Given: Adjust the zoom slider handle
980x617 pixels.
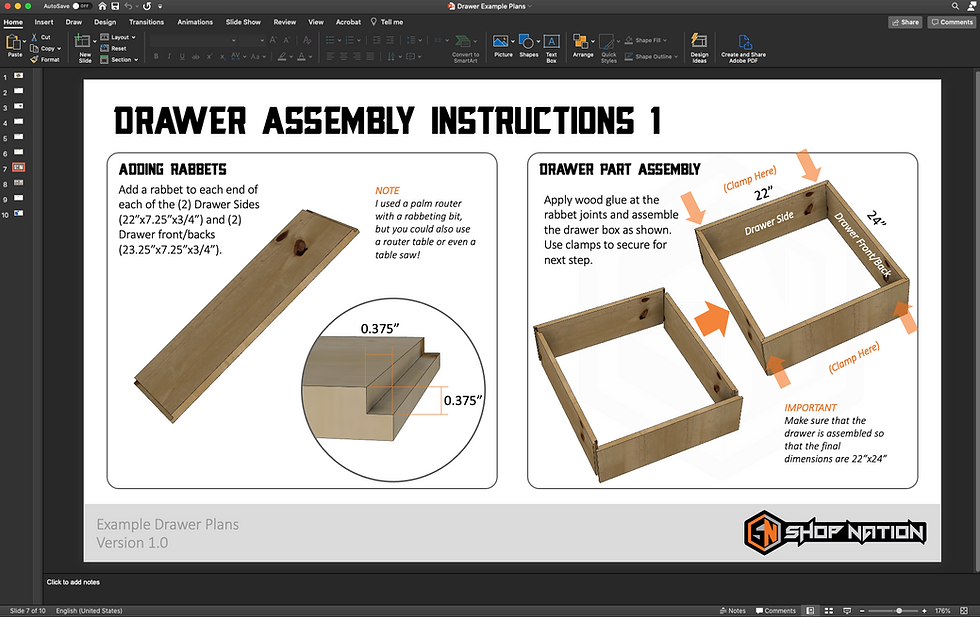Looking at the screenshot, I should tap(899, 611).
